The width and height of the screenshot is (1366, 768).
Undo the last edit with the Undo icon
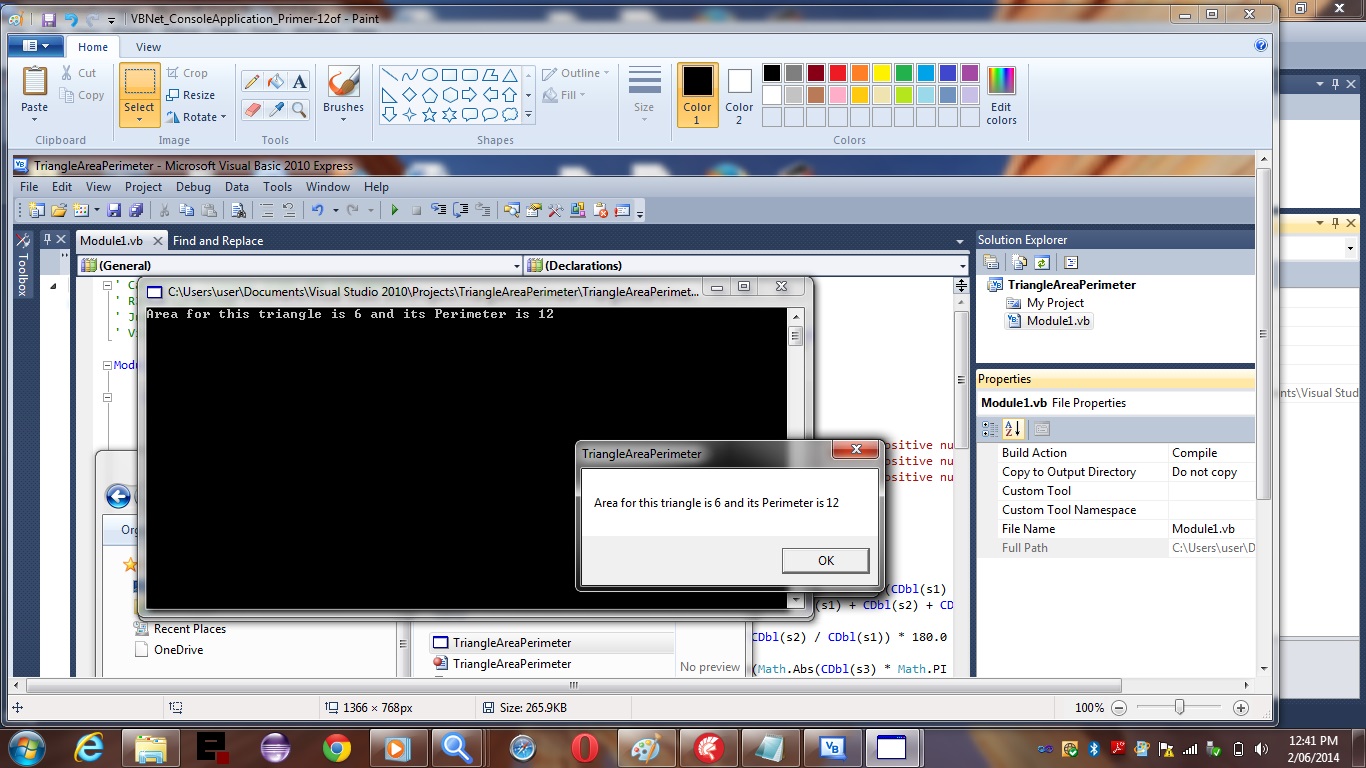pos(319,210)
